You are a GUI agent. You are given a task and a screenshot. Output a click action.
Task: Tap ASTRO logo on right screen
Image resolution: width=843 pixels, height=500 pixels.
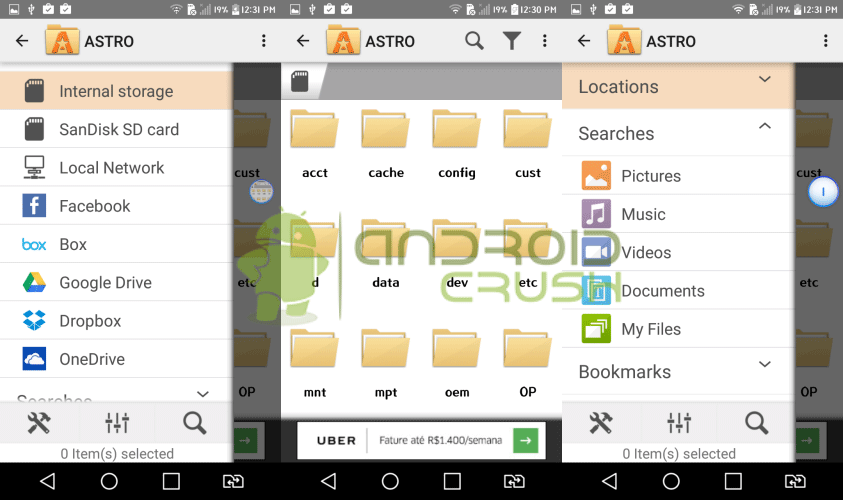(x=624, y=41)
